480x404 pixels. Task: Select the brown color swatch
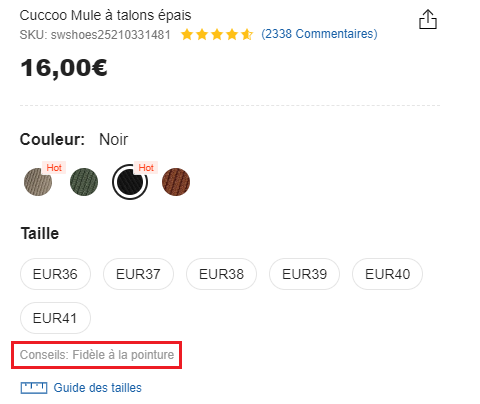[176, 182]
